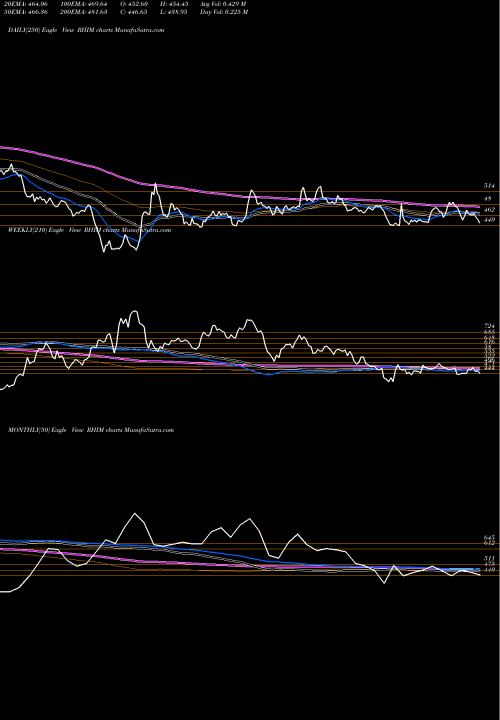Click the 724 price level on weekly chart

click(x=489, y=326)
